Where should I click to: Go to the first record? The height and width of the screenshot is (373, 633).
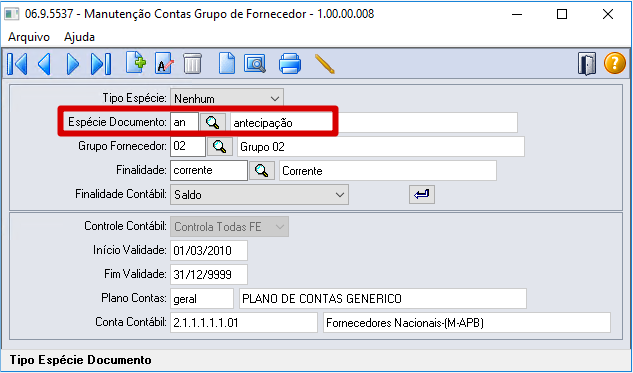click(x=17, y=64)
